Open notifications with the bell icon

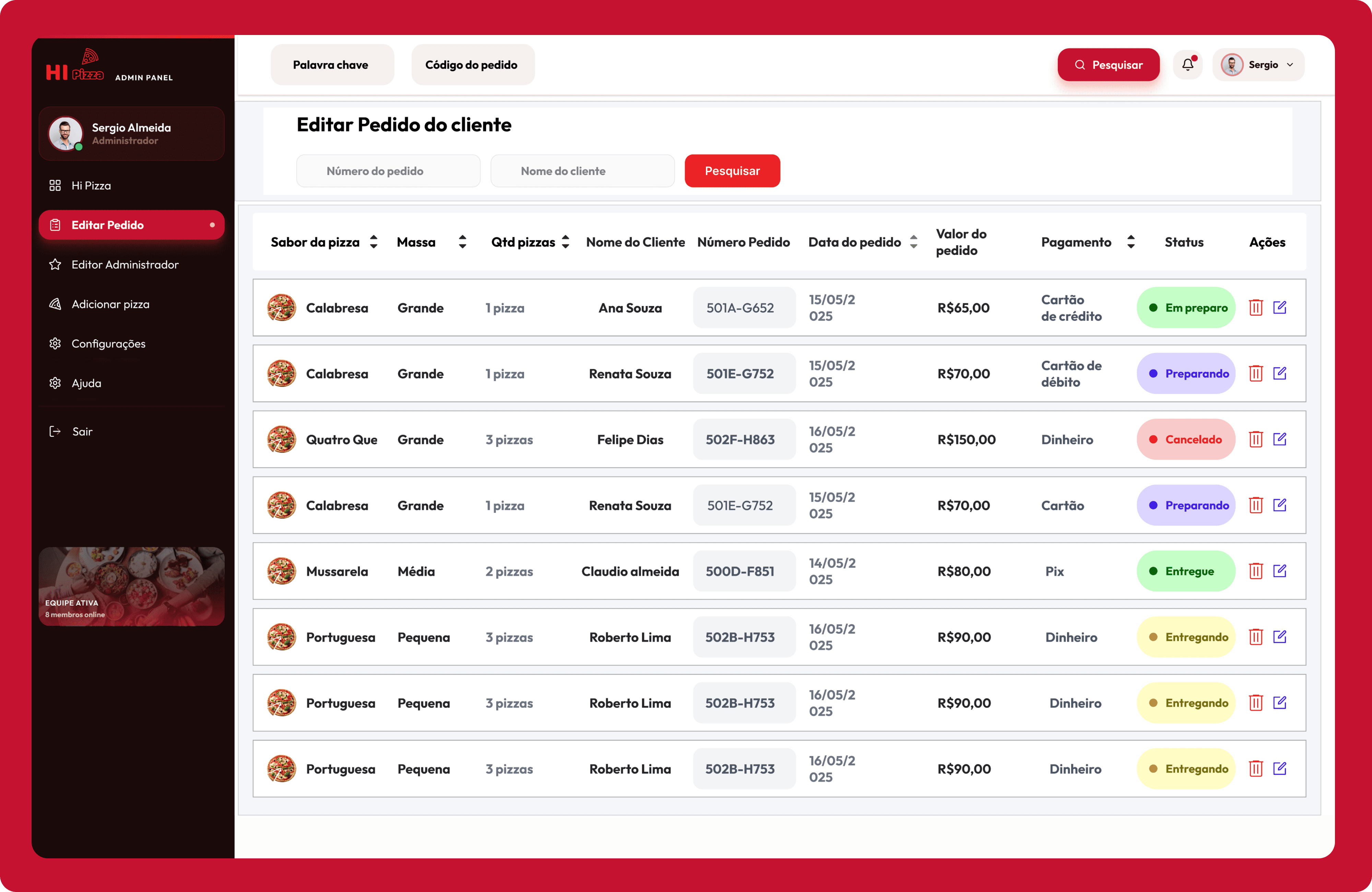1187,64
